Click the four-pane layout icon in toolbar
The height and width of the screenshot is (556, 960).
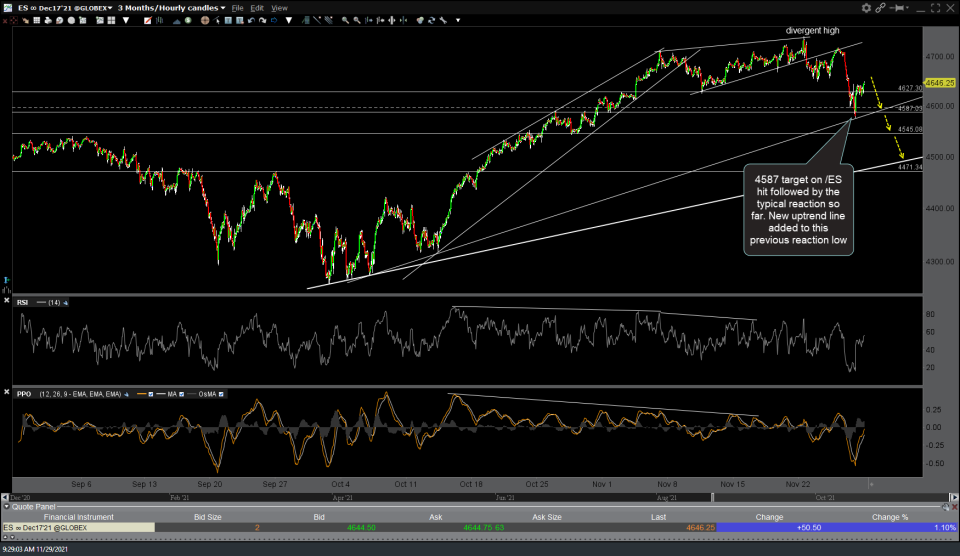pos(111,20)
